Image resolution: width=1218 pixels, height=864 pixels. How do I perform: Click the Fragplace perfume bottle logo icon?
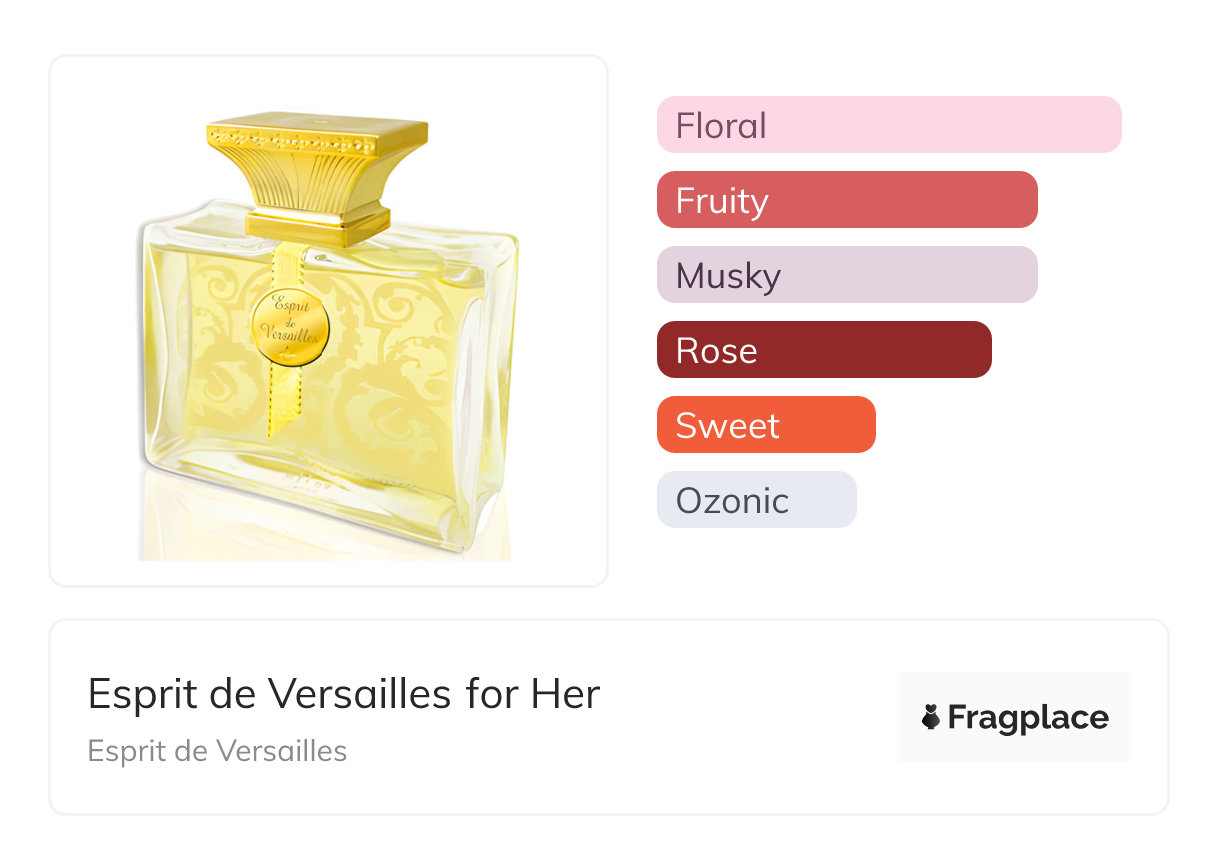pyautogui.click(x=932, y=718)
